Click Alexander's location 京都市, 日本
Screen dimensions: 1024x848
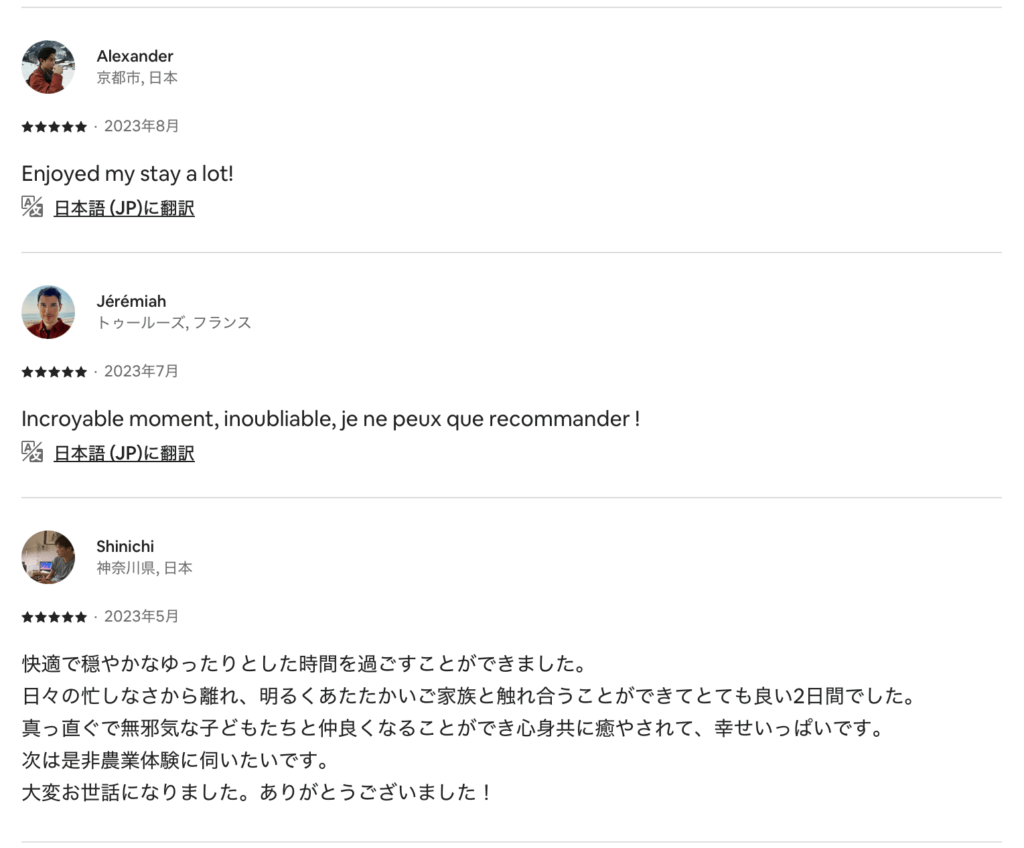tap(137, 78)
